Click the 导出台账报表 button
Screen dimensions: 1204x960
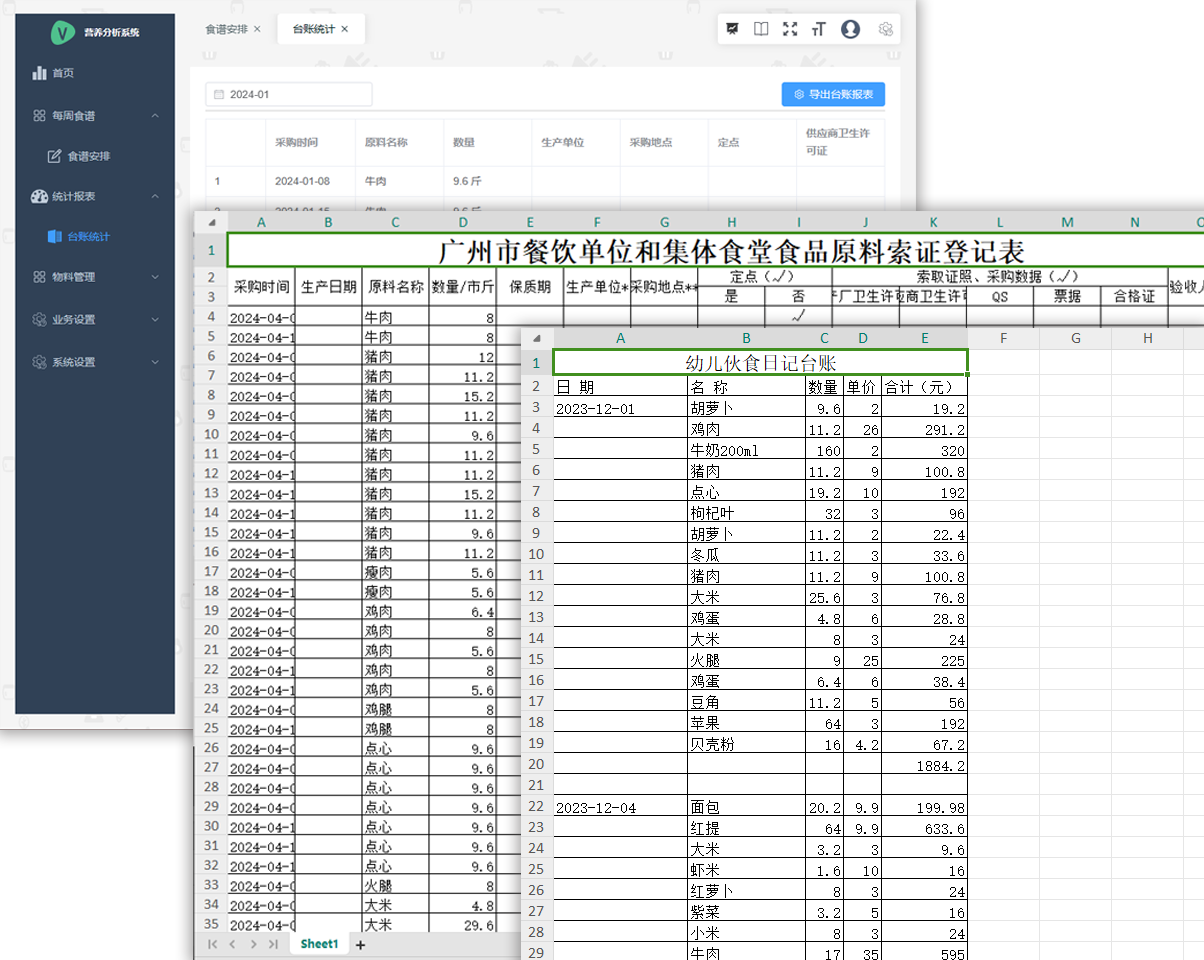tap(833, 94)
